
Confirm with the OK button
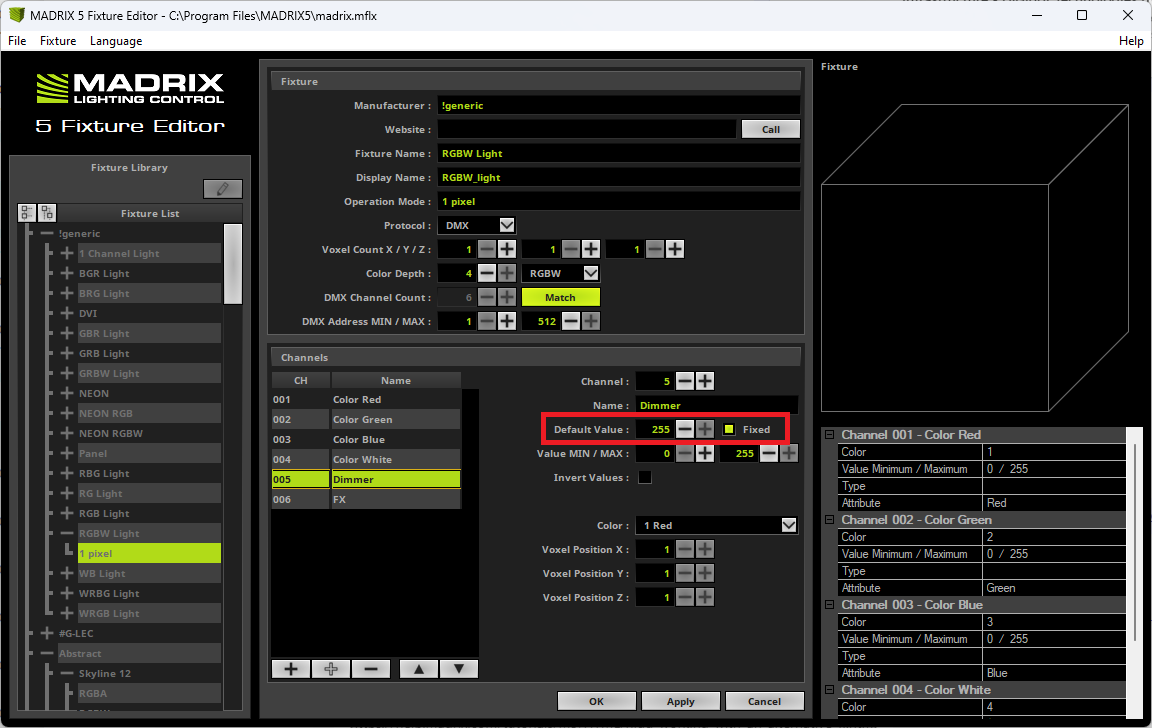pos(597,702)
